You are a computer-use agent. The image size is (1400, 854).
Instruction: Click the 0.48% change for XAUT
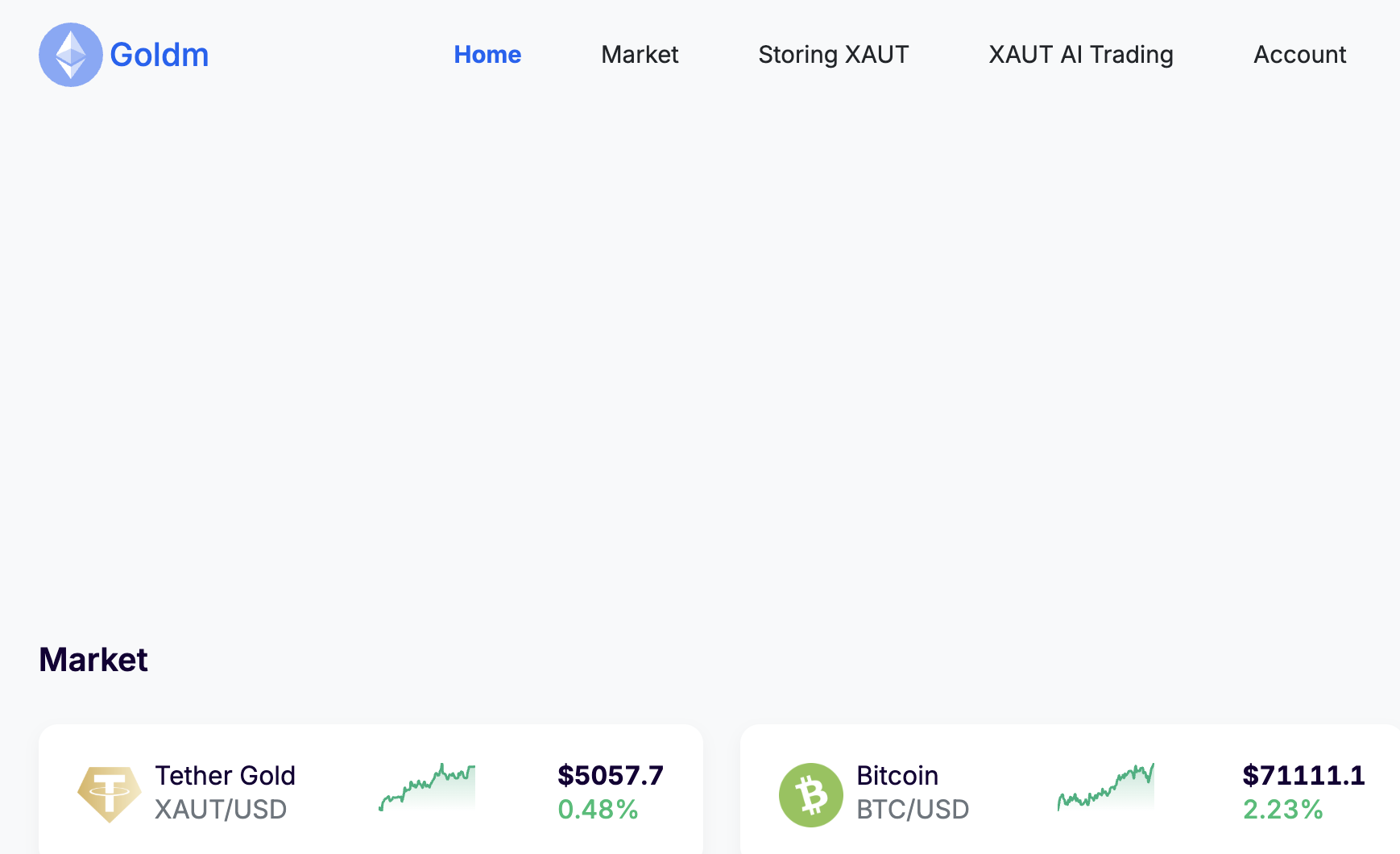(598, 809)
